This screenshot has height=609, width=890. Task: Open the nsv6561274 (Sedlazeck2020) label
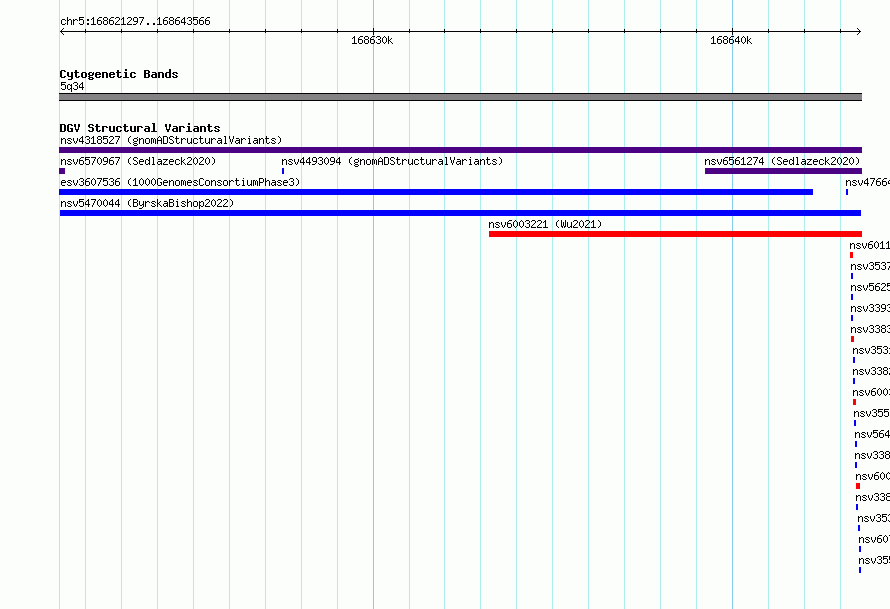782,161
